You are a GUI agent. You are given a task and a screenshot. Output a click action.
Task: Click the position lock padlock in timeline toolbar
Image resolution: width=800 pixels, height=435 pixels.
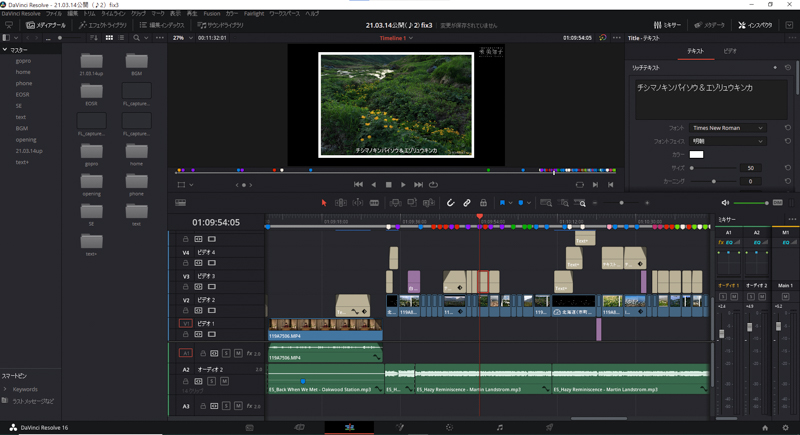pos(483,203)
